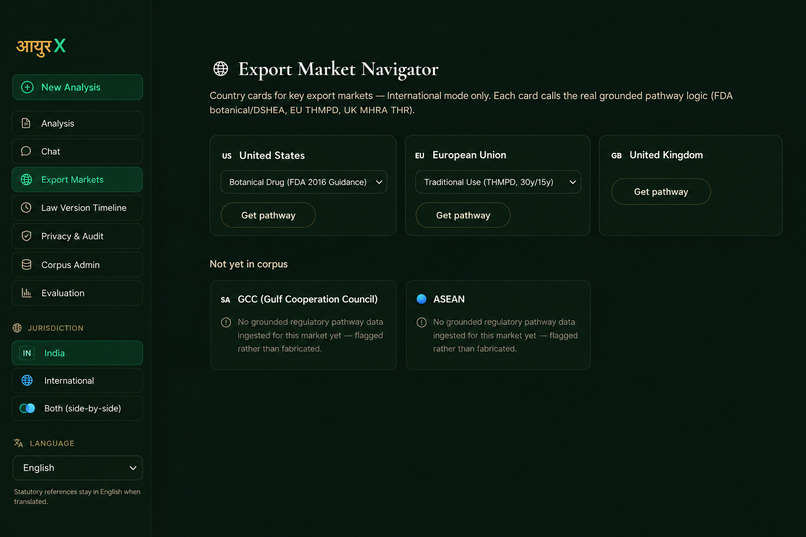
Task: Click the Jurisdiction heading globe icon
Action: (x=17, y=328)
